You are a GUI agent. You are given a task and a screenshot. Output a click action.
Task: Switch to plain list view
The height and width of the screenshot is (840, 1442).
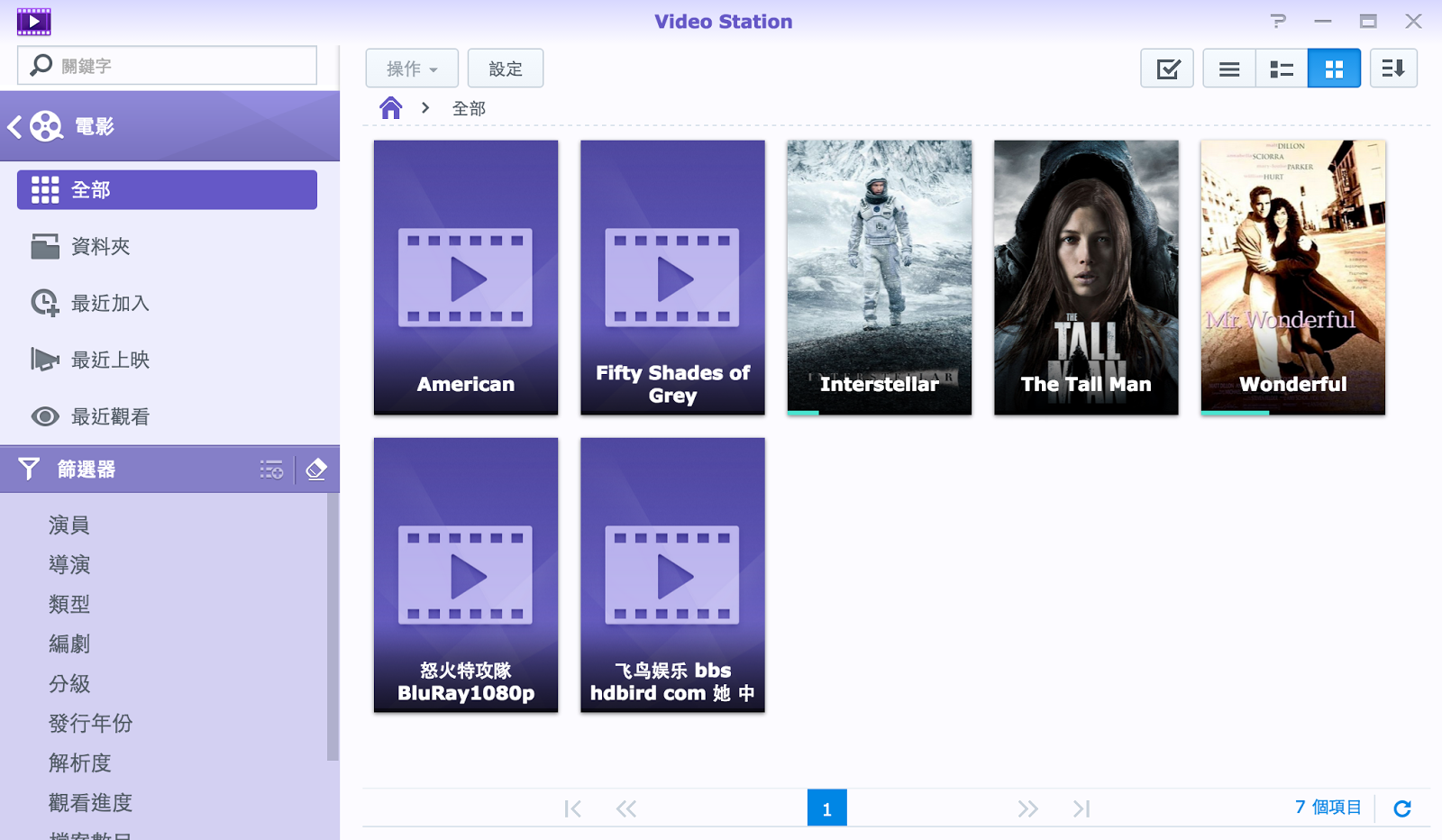[x=1229, y=68]
